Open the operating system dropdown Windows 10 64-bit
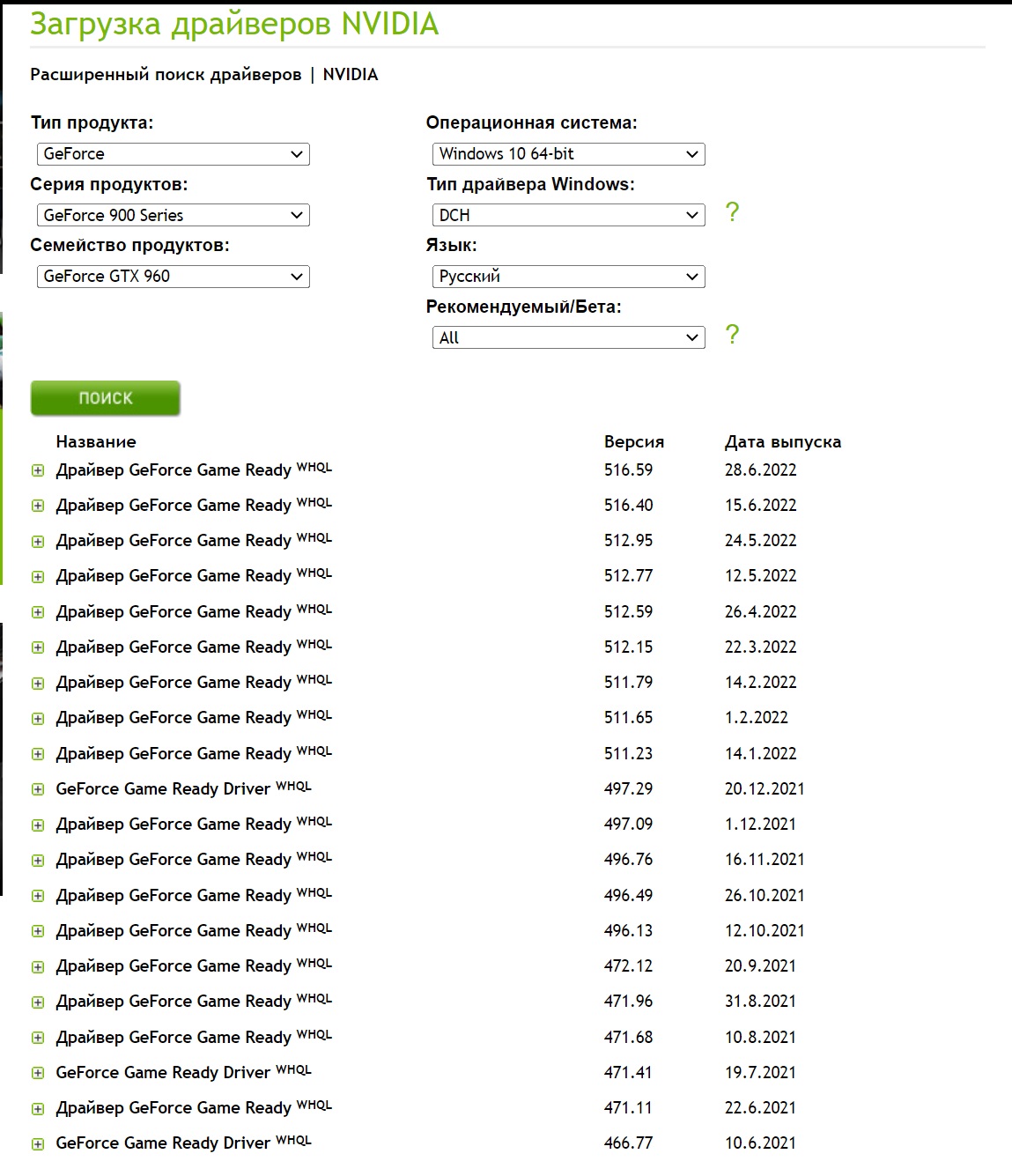1012x1176 pixels. tap(568, 154)
